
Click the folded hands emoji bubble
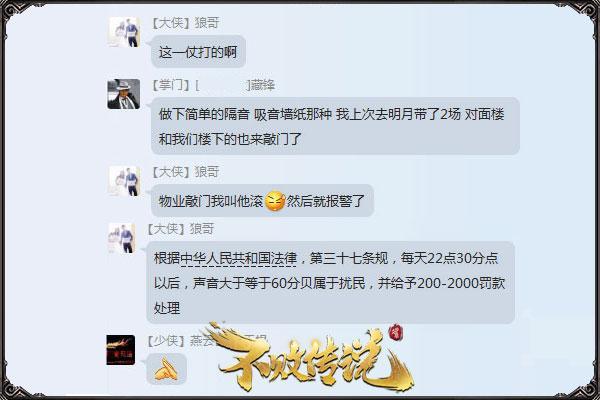(166, 369)
